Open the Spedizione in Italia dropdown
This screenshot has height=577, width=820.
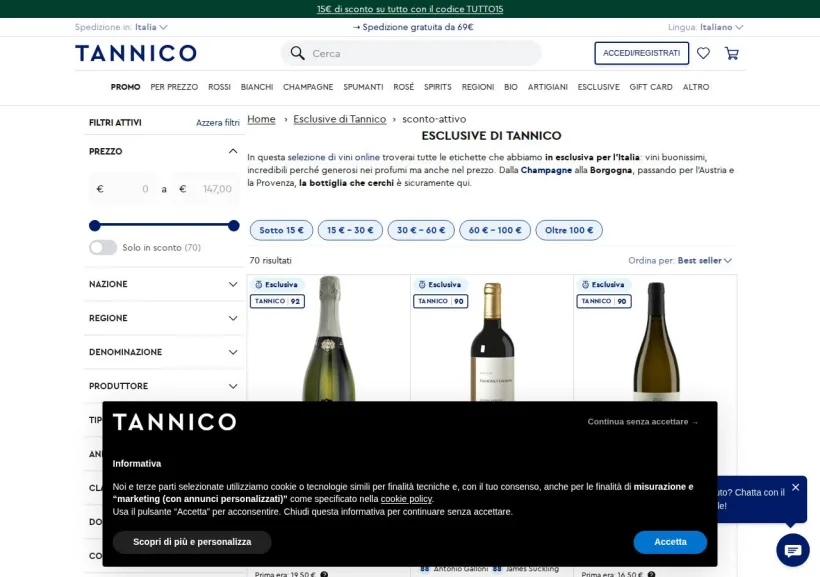[x=121, y=27]
